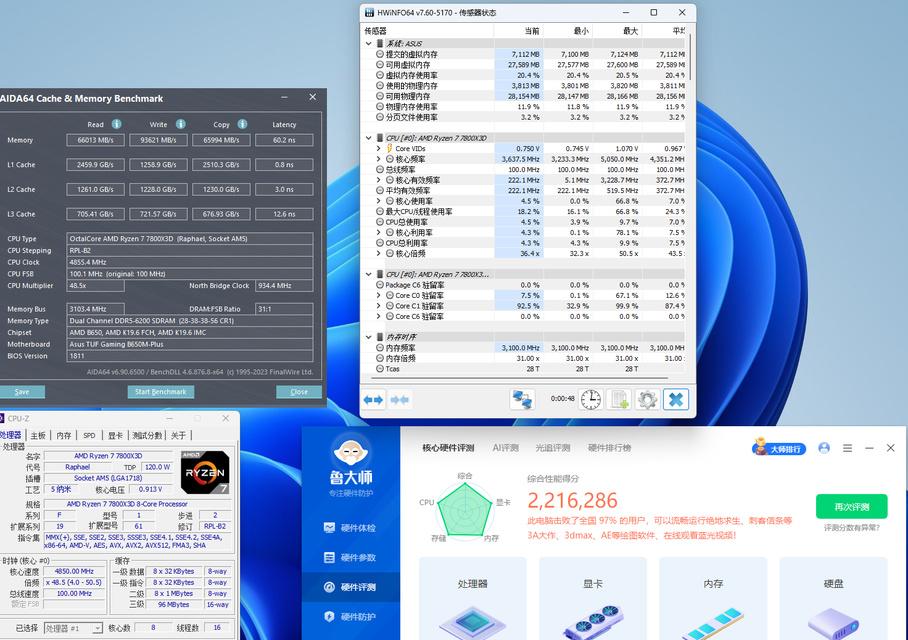
Task: Open the 关于 tab in CPU-Z
Action: [178, 436]
